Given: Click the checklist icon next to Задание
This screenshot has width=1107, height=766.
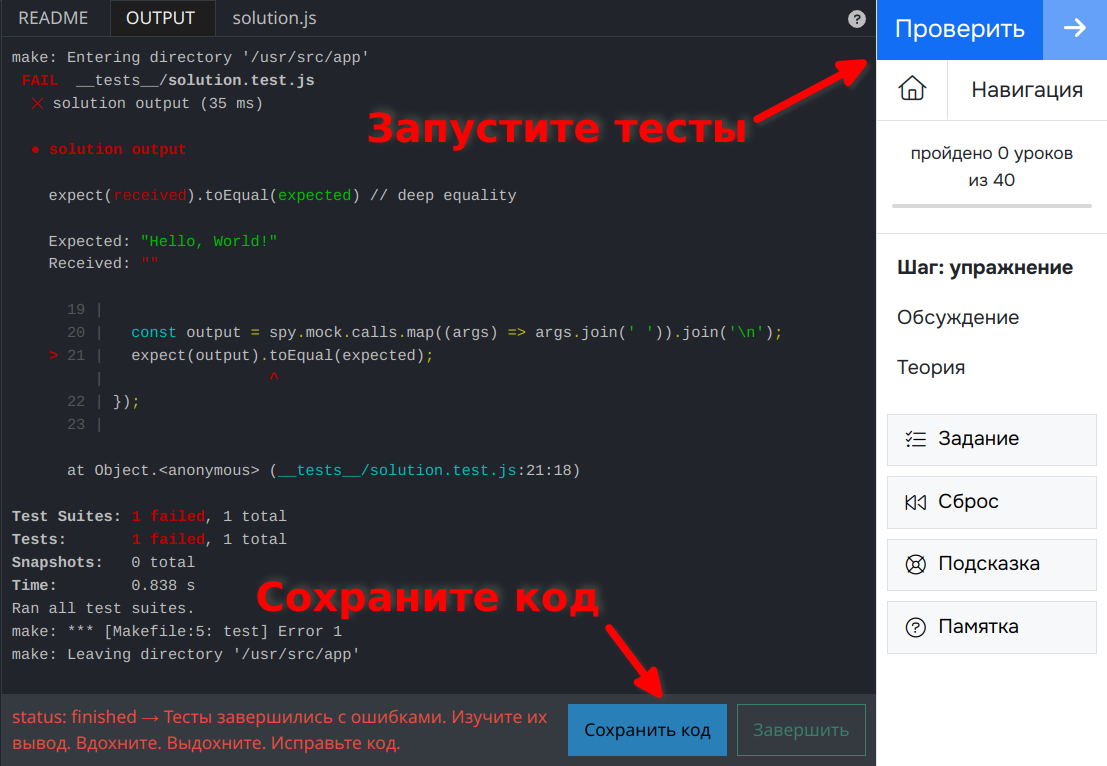Looking at the screenshot, I should (916, 439).
